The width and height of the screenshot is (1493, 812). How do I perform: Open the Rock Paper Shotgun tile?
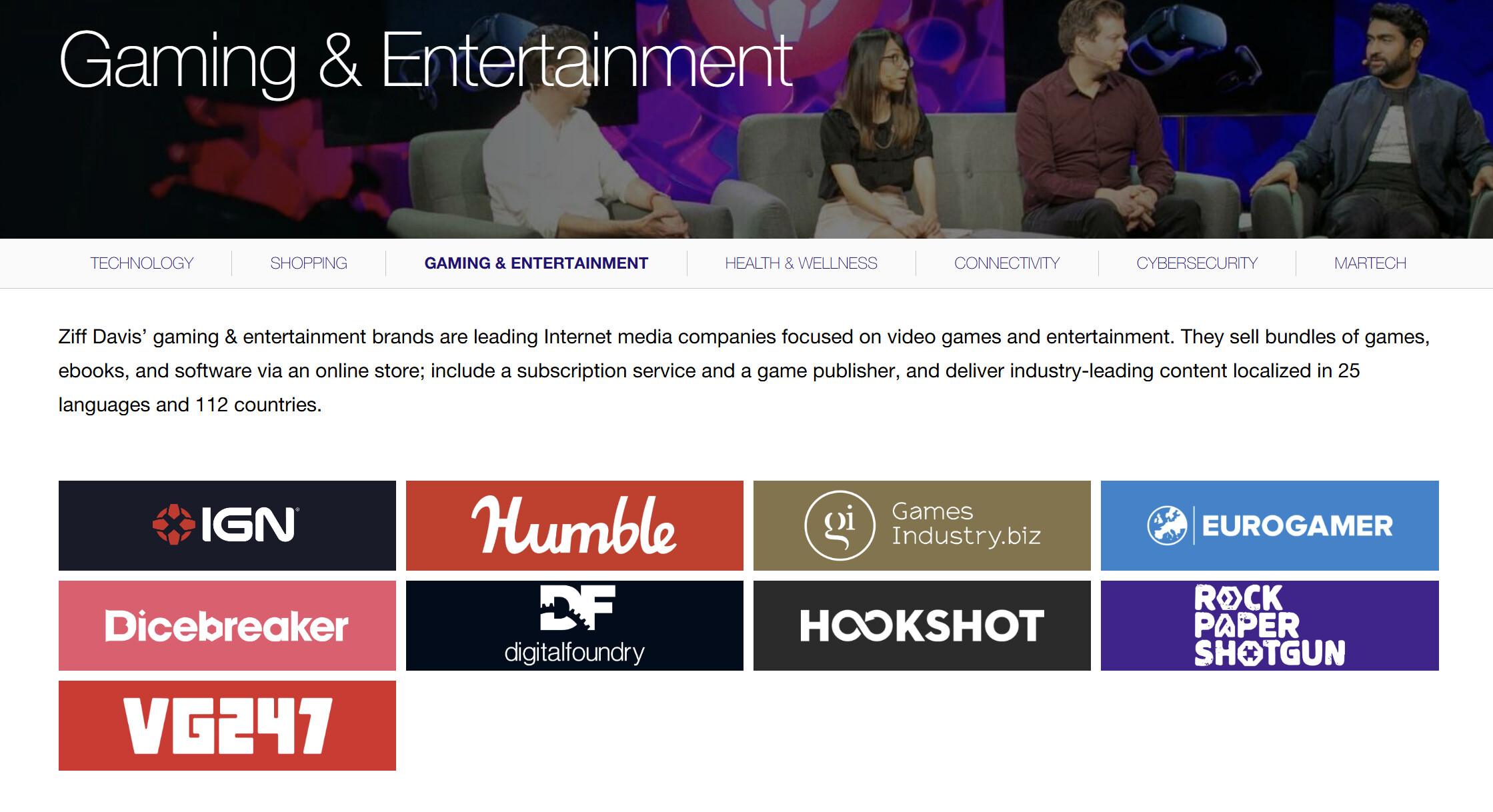pos(1270,625)
